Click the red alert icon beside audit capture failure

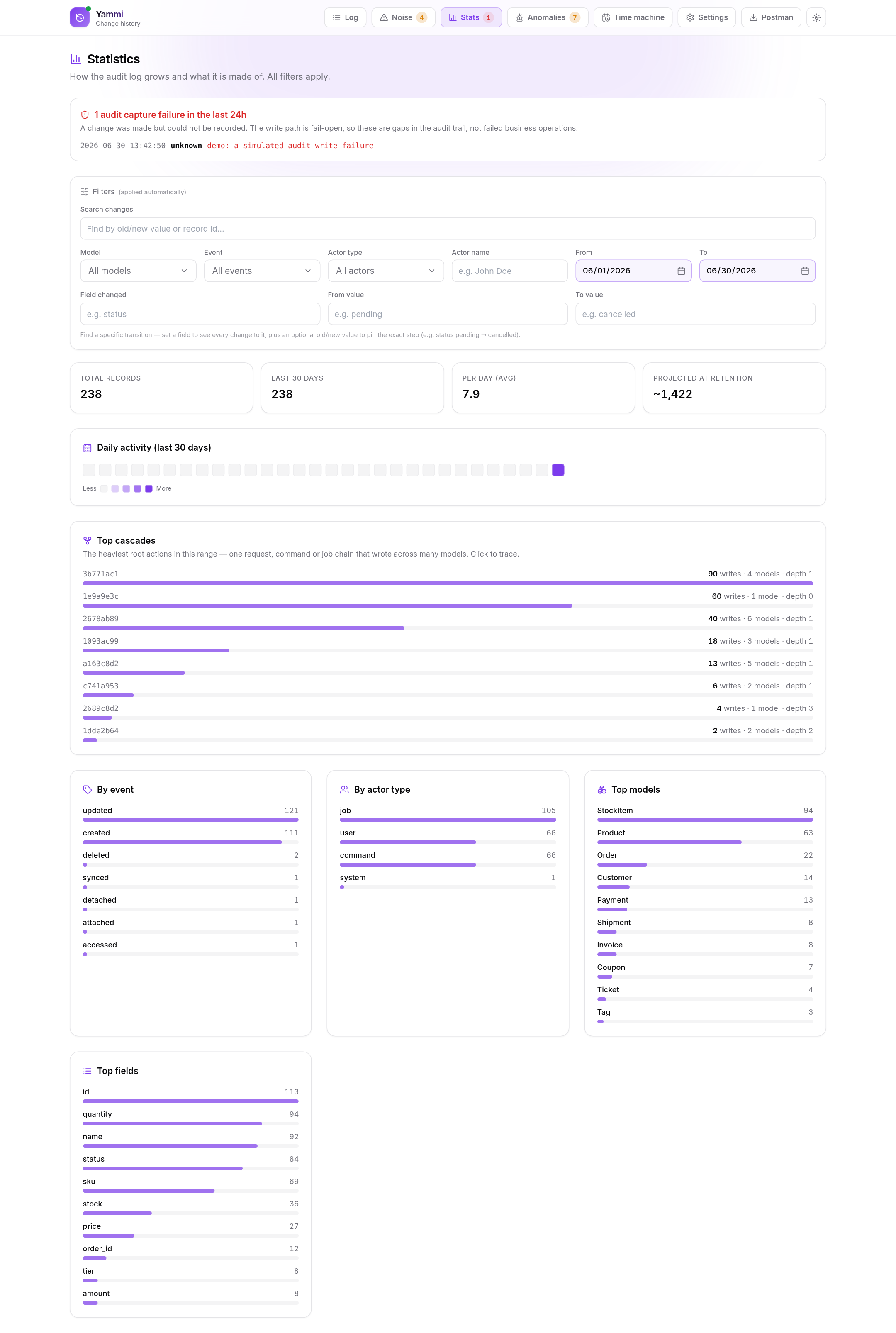(x=85, y=115)
